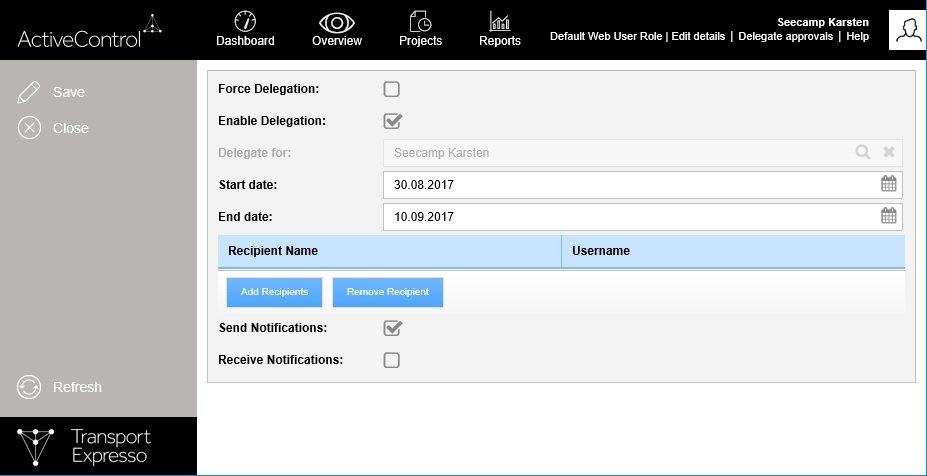The width and height of the screenshot is (927, 476).
Task: Click the Receive Notifications label
Action: (280, 360)
